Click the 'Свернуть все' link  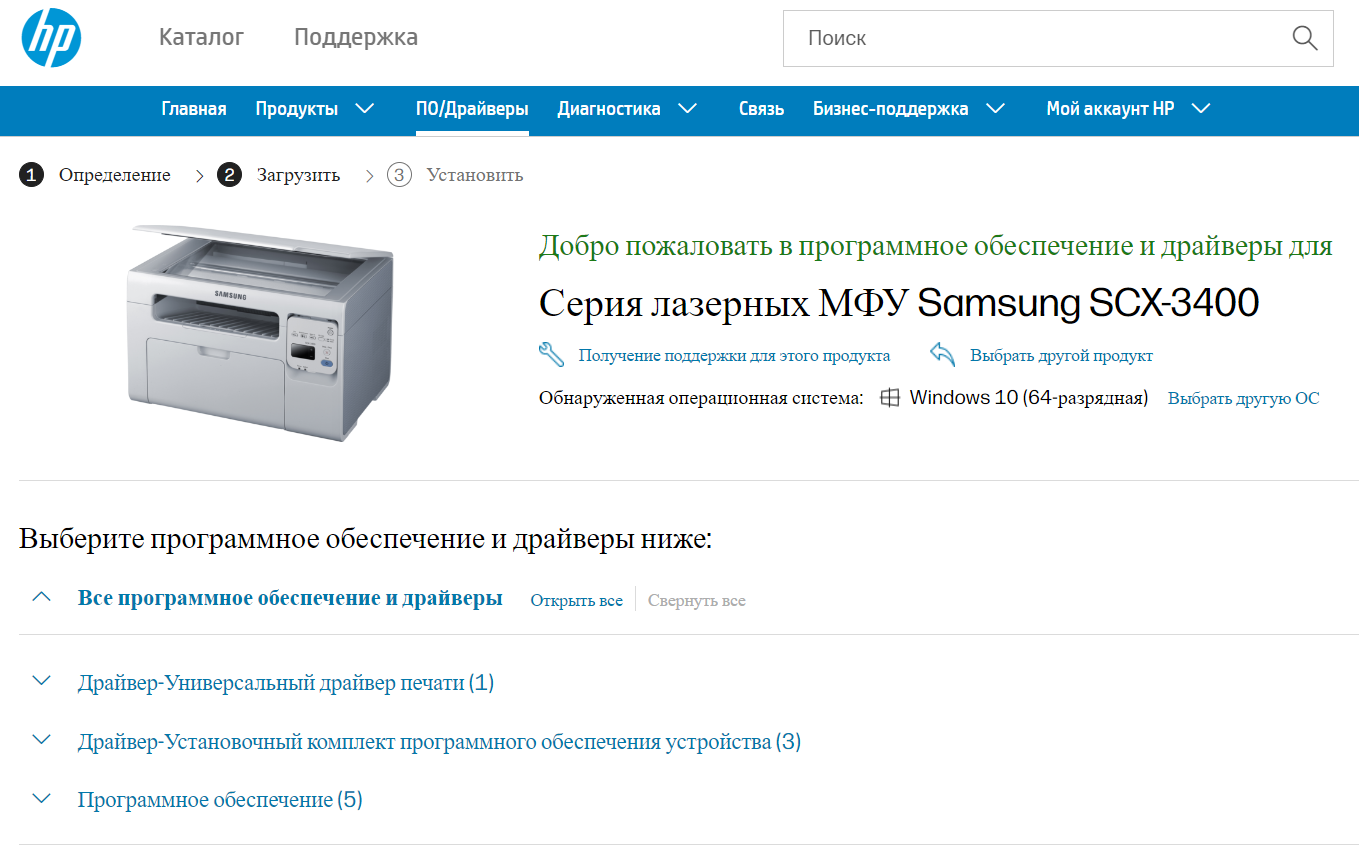point(697,601)
